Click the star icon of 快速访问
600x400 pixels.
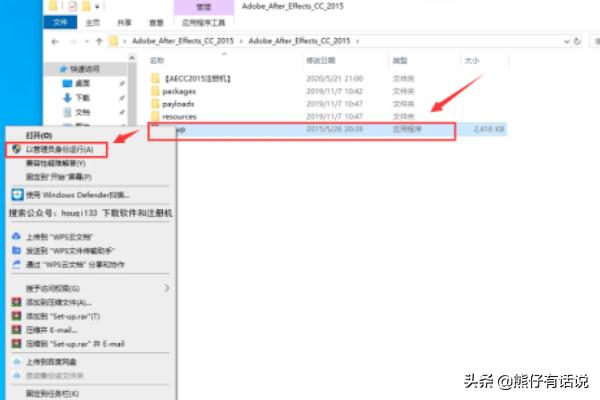(x=64, y=69)
